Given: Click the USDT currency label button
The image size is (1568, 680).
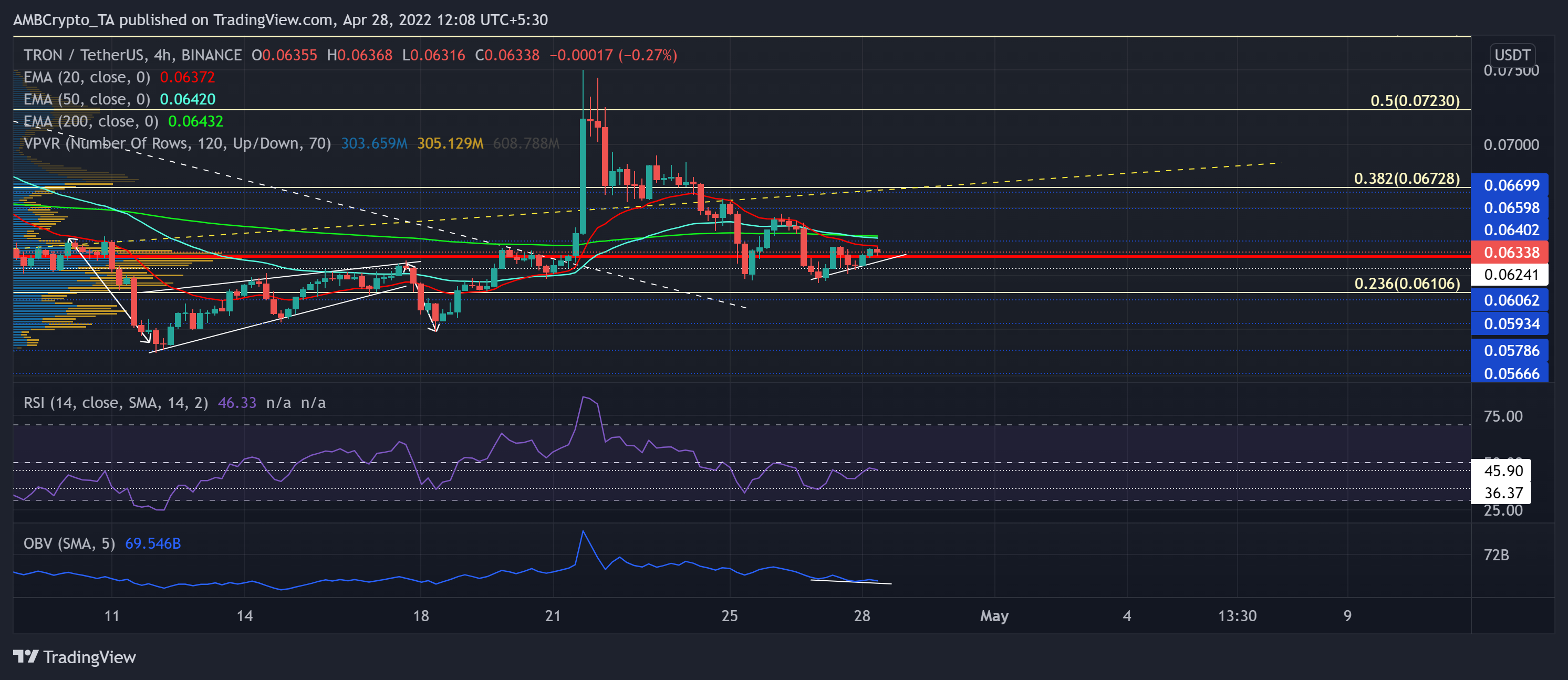Looking at the screenshot, I should tap(1512, 55).
